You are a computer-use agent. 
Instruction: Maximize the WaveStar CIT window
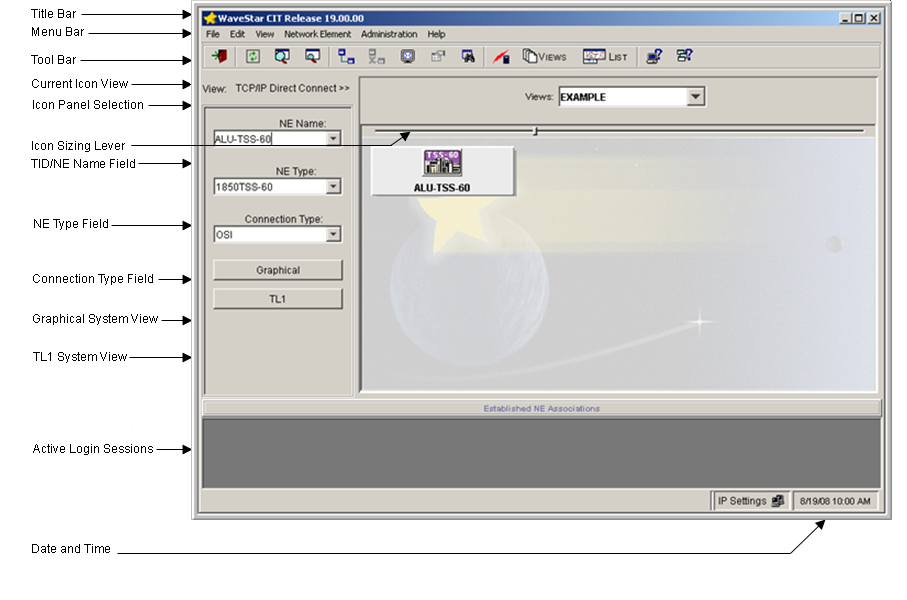pyautogui.click(x=860, y=18)
